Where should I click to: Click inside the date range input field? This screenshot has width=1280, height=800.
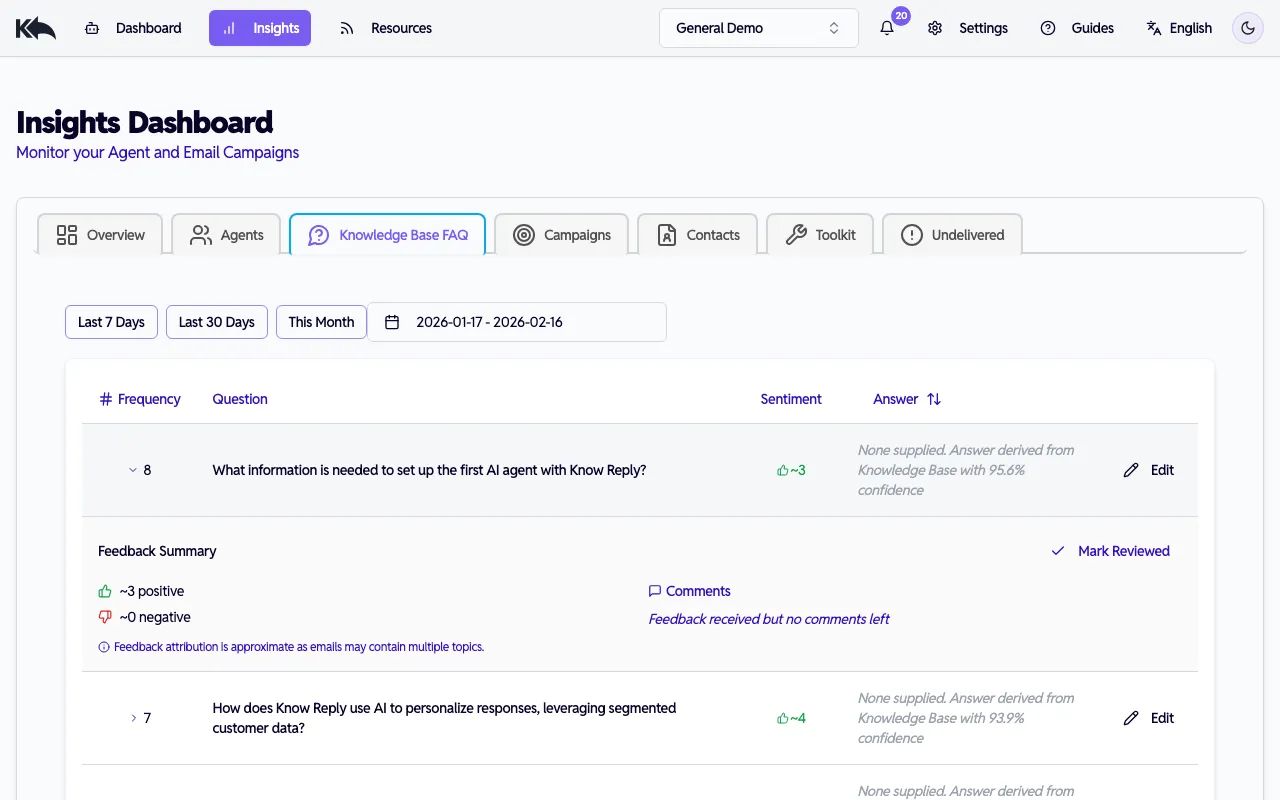click(x=490, y=322)
